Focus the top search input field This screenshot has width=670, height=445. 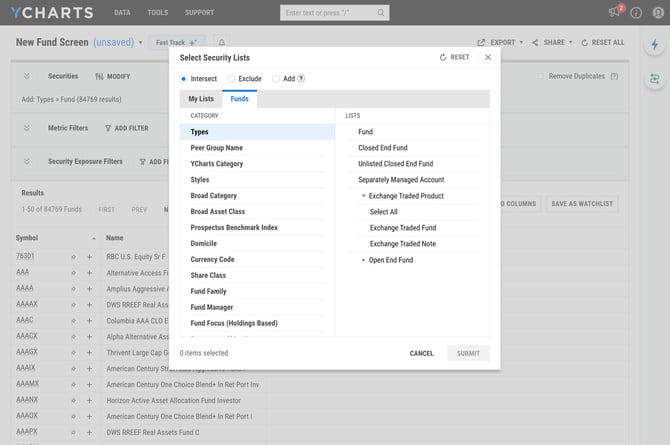point(335,13)
